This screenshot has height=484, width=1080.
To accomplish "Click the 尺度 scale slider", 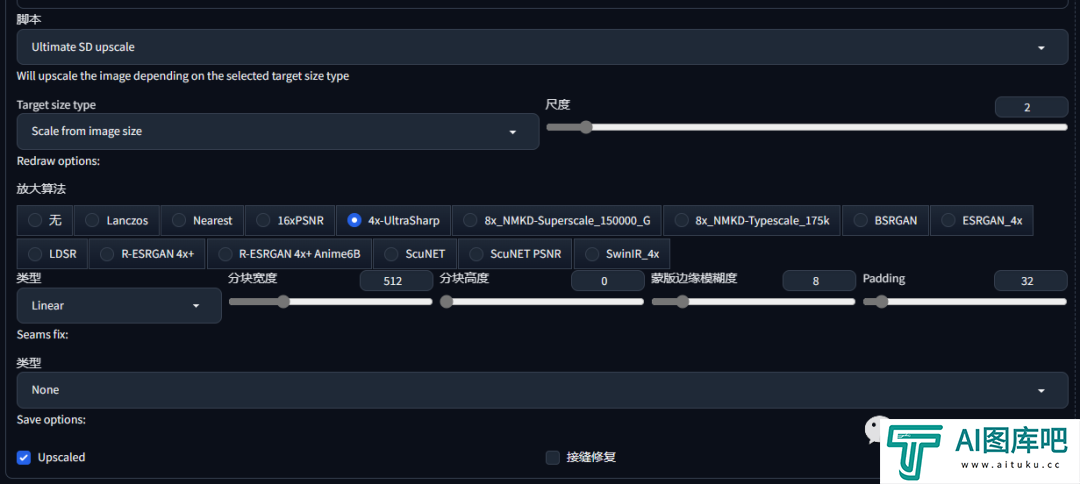I will point(807,127).
